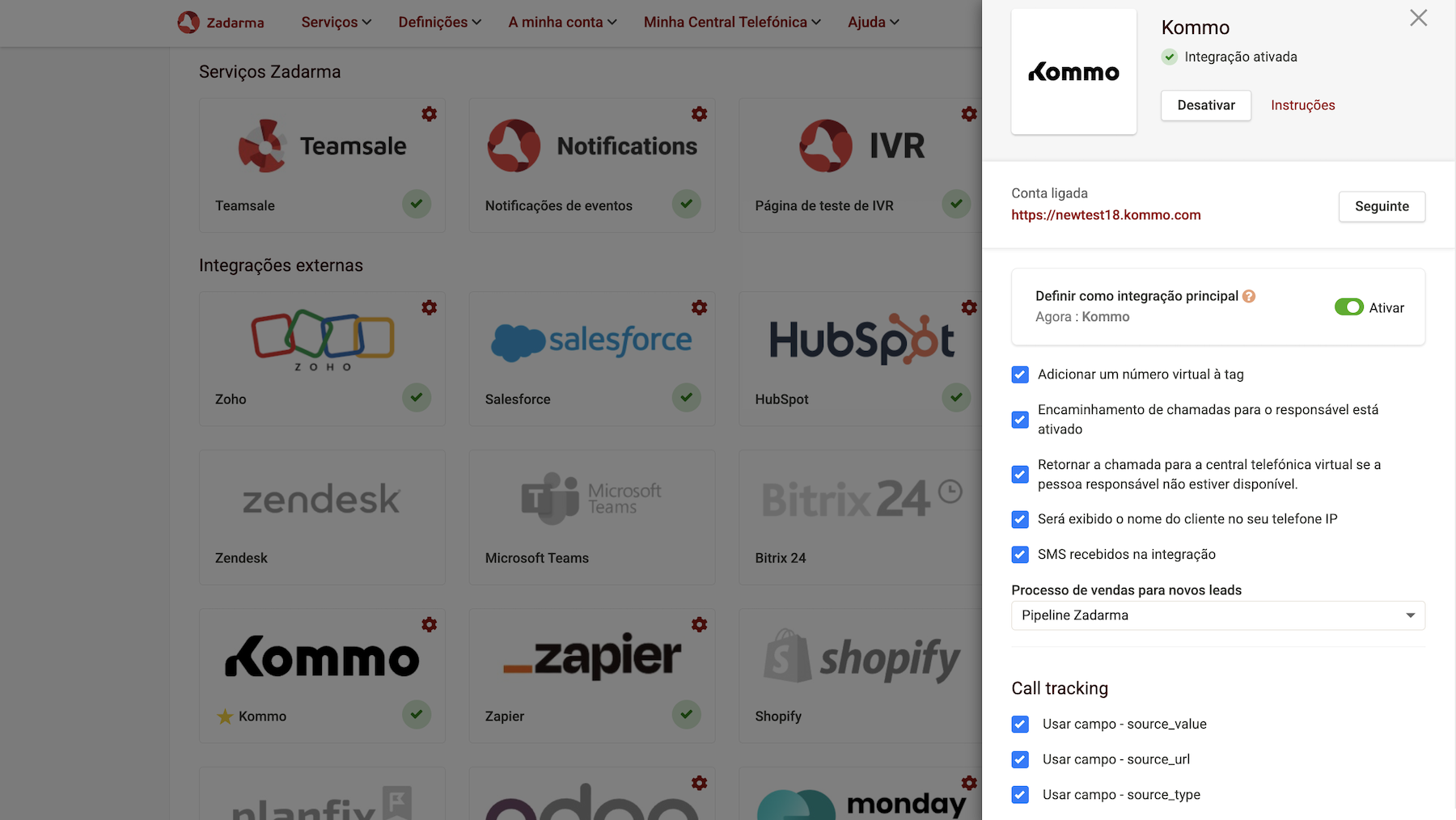This screenshot has width=1456, height=820.
Task: Click the star icon next to Kommo
Action: point(225,716)
